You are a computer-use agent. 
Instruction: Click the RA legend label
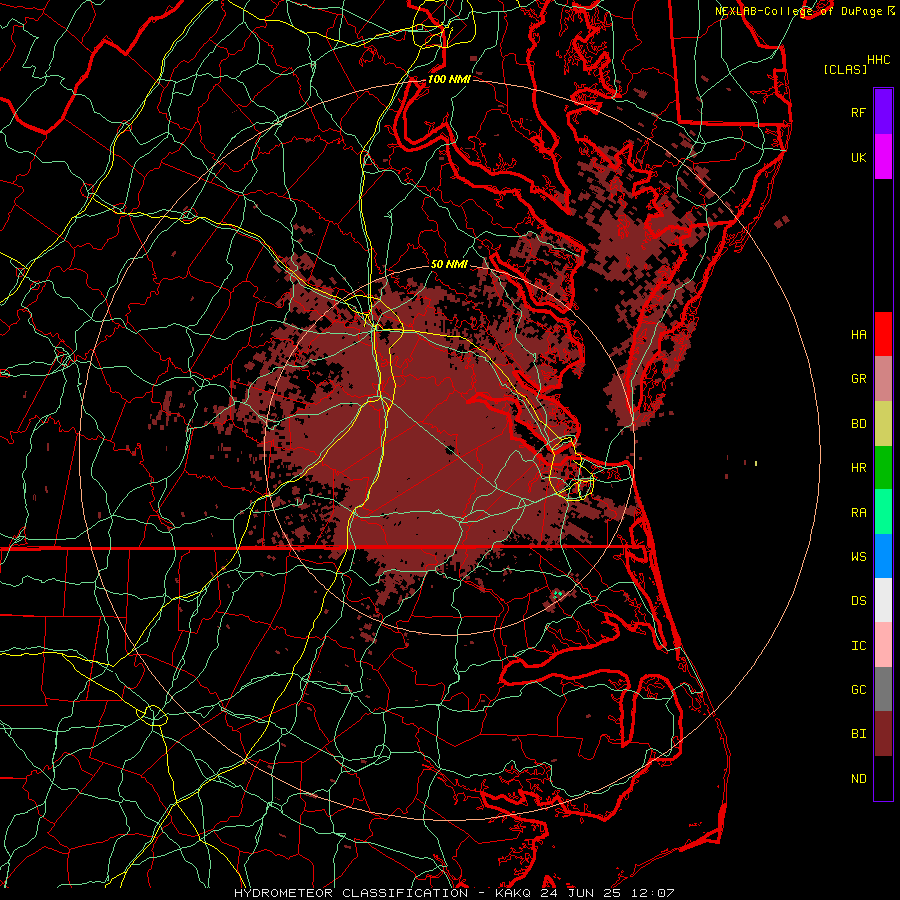[x=858, y=513]
